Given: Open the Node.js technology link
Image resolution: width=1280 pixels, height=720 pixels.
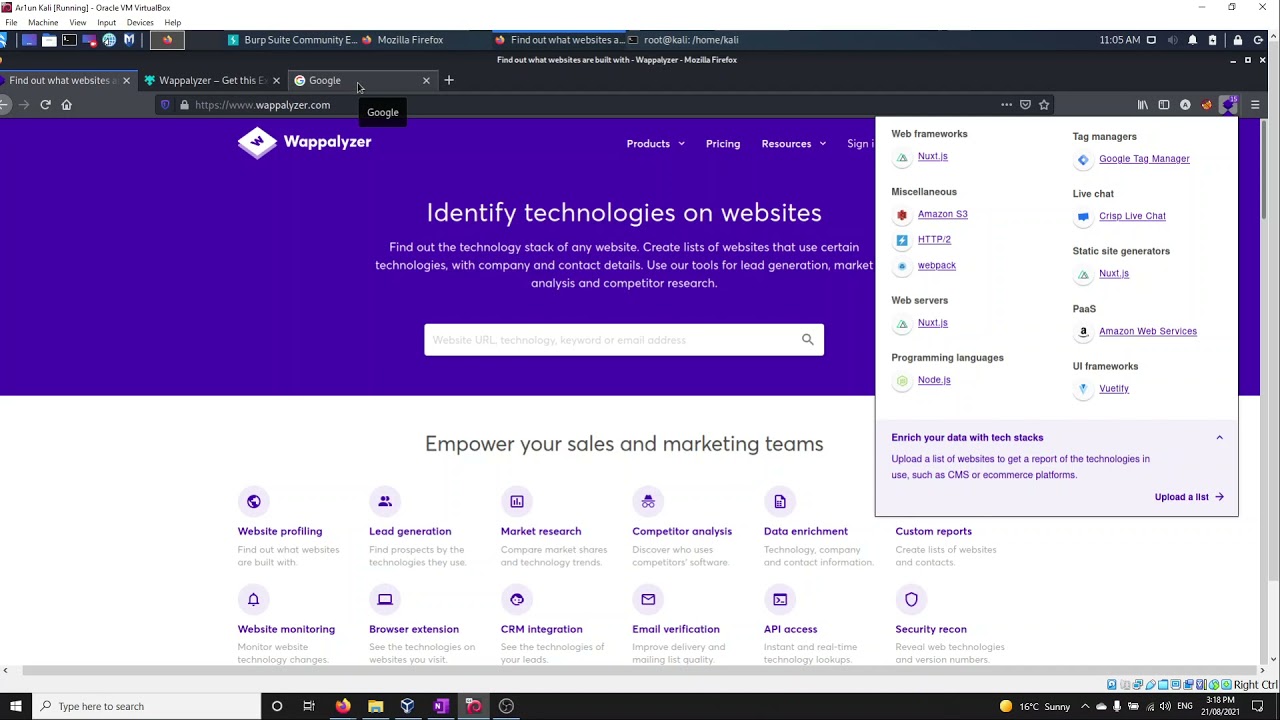Looking at the screenshot, I should (934, 380).
